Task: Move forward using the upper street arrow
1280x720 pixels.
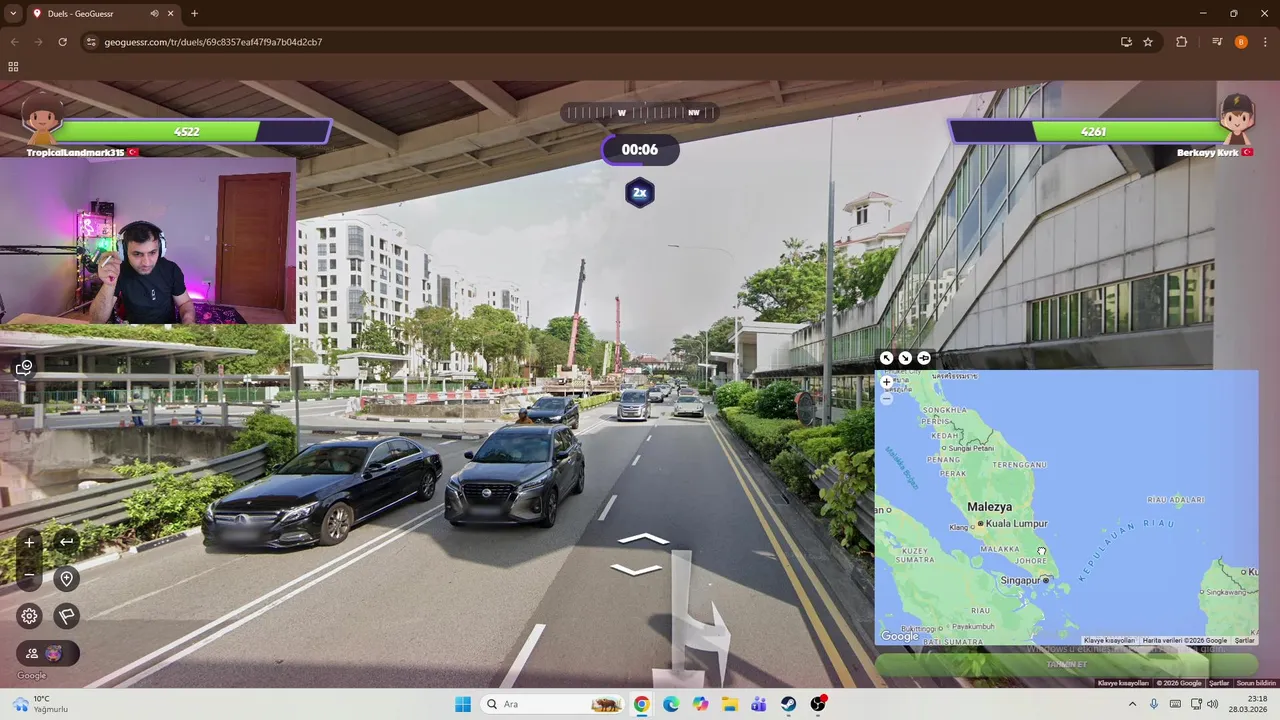Action: click(x=643, y=540)
